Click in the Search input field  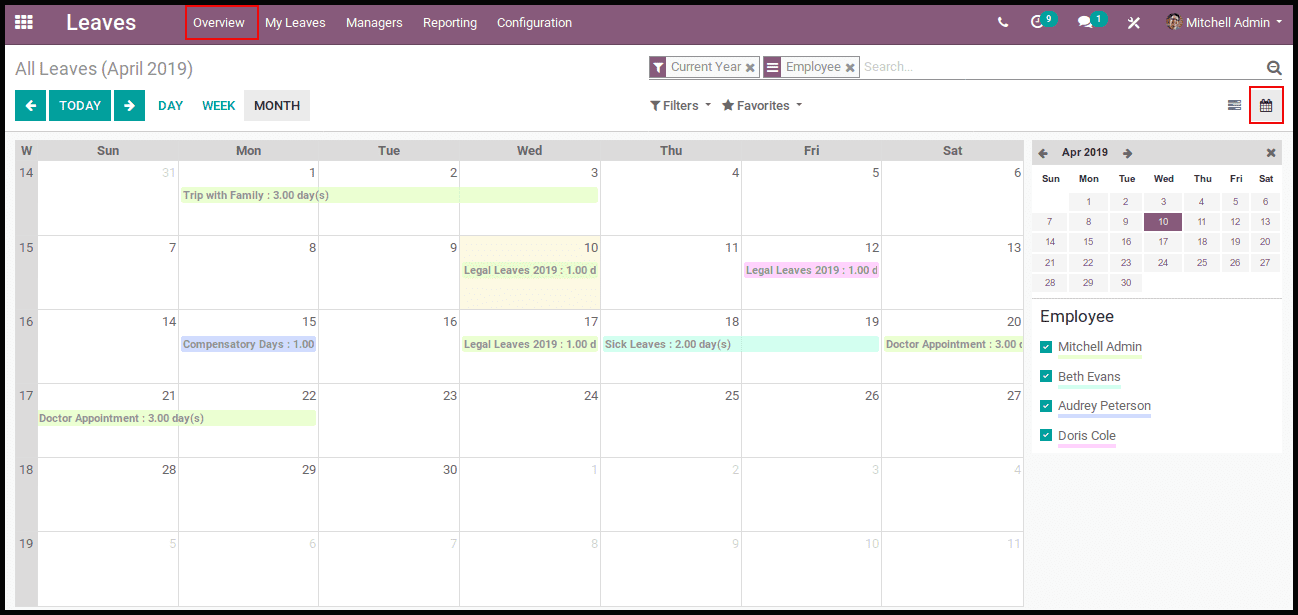click(x=1060, y=67)
